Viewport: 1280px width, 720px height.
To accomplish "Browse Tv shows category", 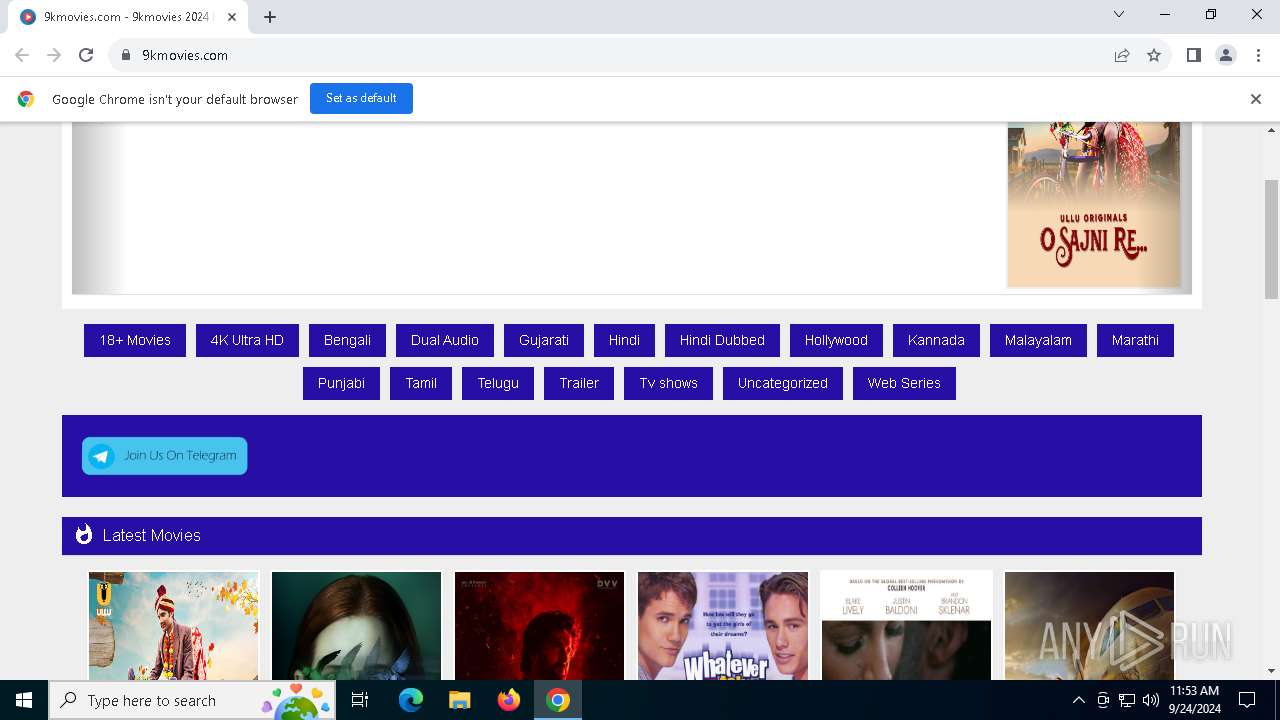I will pyautogui.click(x=669, y=383).
